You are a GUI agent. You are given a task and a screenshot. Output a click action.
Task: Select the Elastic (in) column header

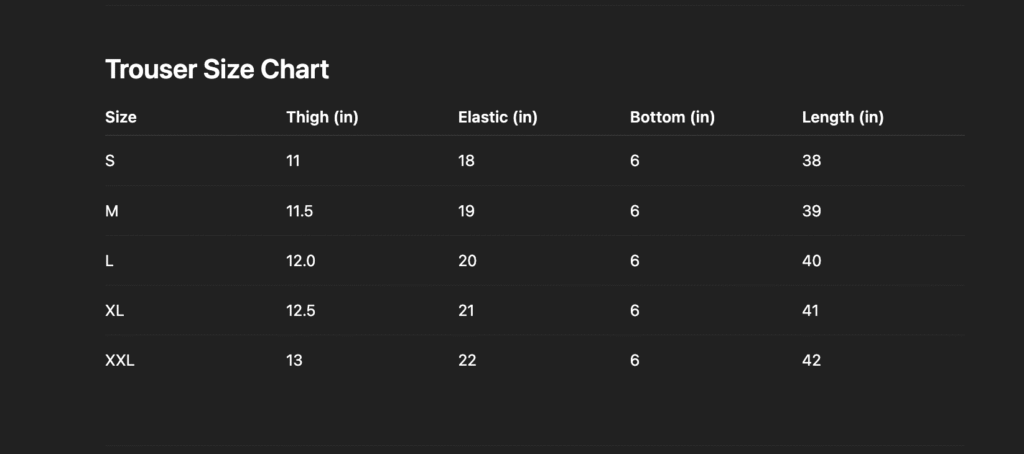click(x=497, y=117)
